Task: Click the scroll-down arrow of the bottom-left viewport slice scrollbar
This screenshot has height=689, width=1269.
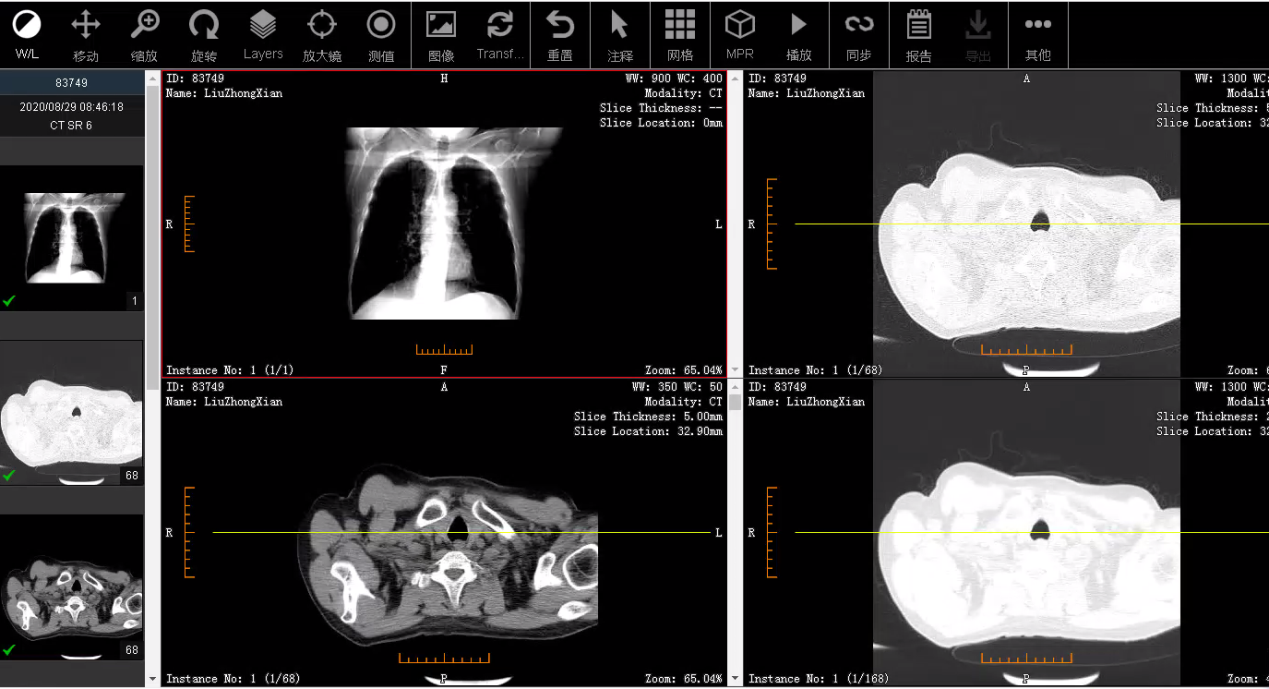Action: point(735,679)
